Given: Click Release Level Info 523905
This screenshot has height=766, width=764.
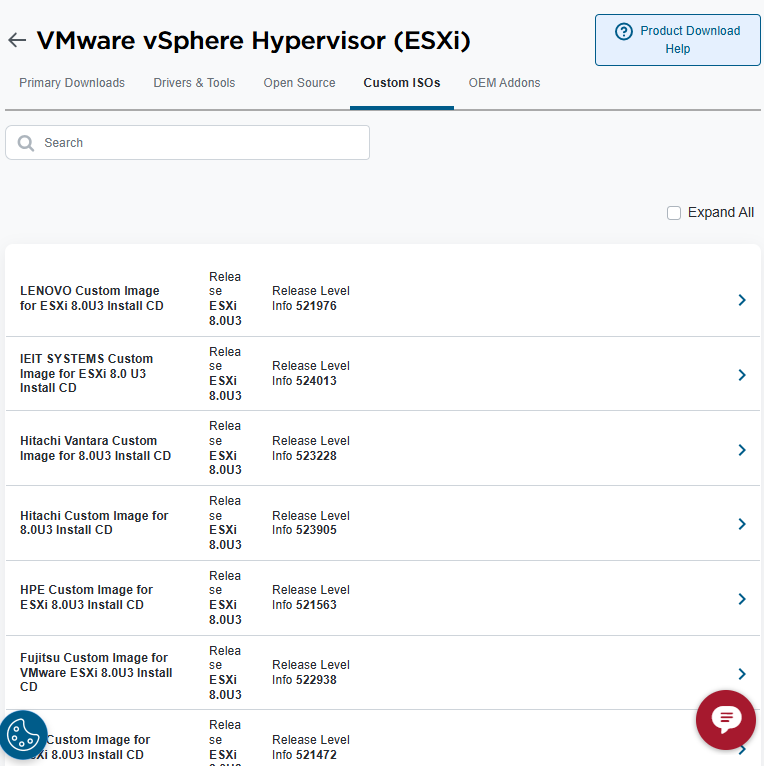Looking at the screenshot, I should [x=311, y=523].
